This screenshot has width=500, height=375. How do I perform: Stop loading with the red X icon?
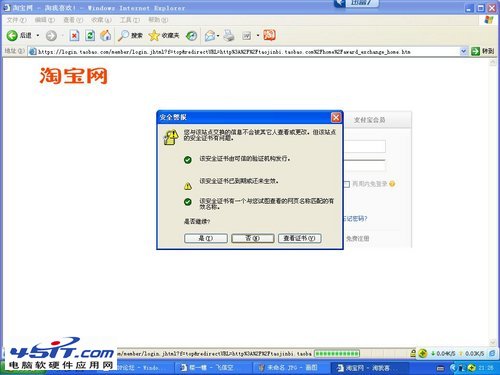point(74,35)
